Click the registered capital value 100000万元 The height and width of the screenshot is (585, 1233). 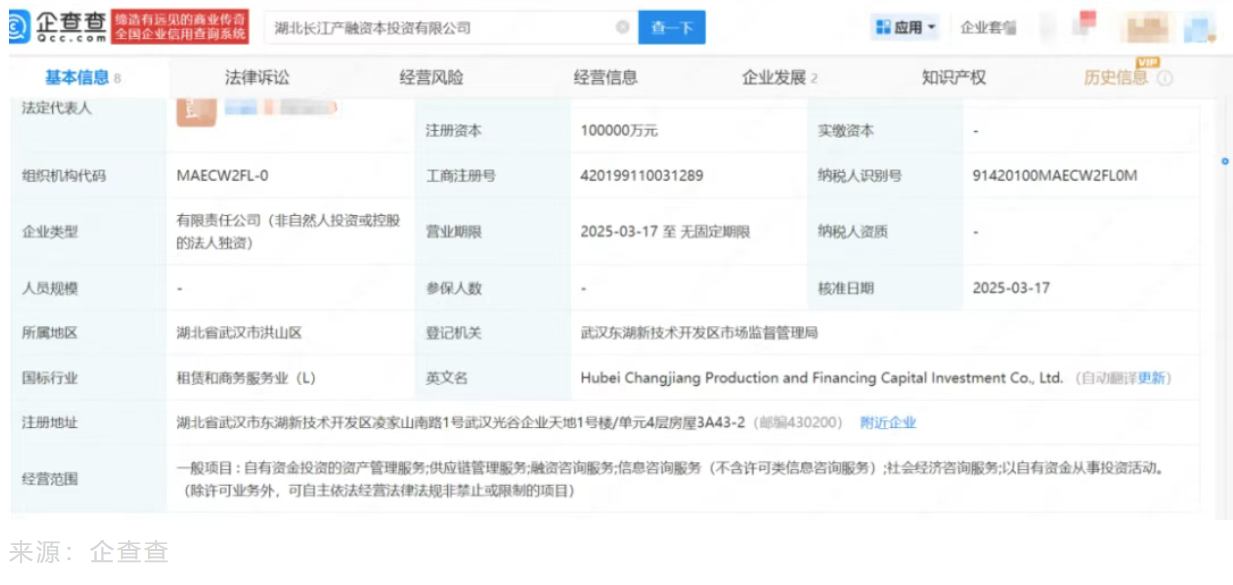619,131
